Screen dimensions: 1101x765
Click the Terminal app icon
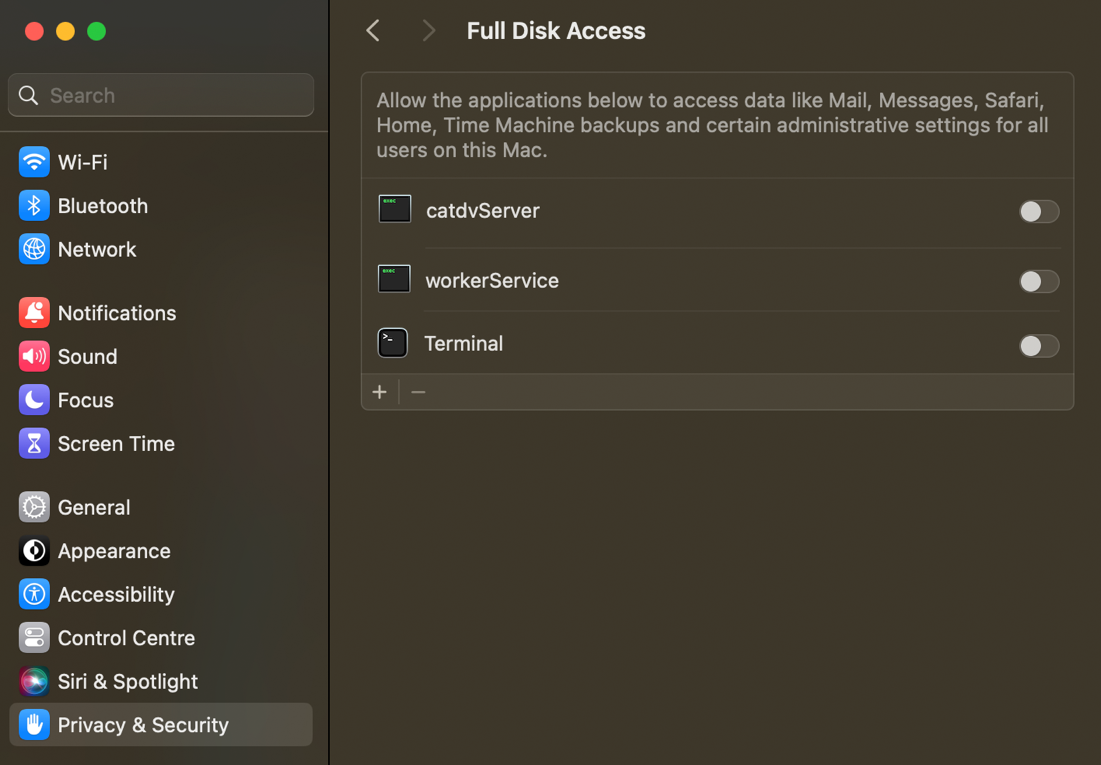pos(393,344)
